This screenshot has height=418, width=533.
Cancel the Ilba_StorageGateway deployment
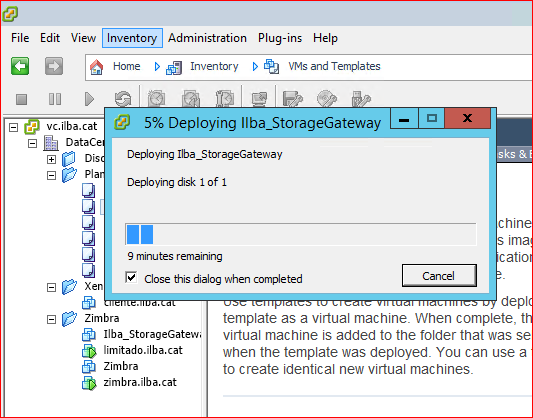click(439, 276)
